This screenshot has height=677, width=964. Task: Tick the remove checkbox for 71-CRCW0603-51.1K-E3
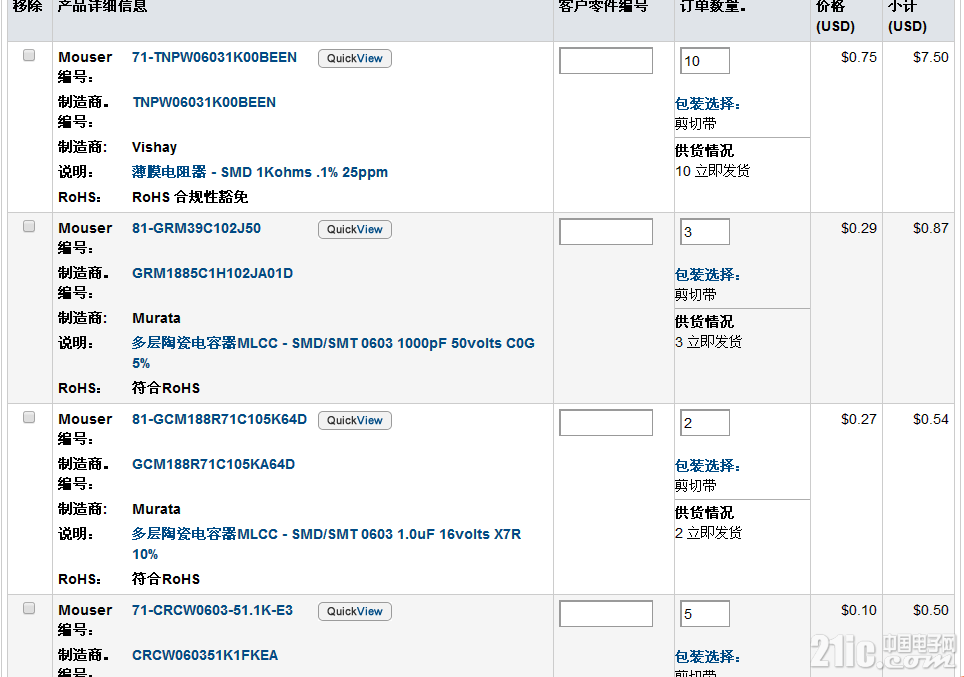pyautogui.click(x=29, y=608)
